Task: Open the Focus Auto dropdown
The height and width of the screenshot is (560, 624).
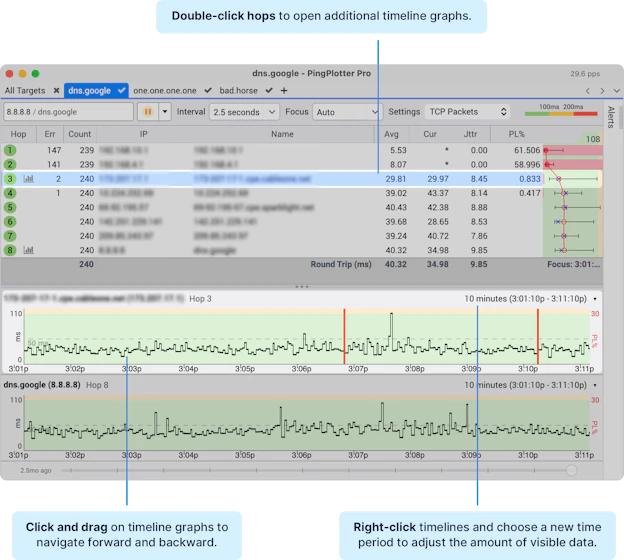Action: pos(347,112)
